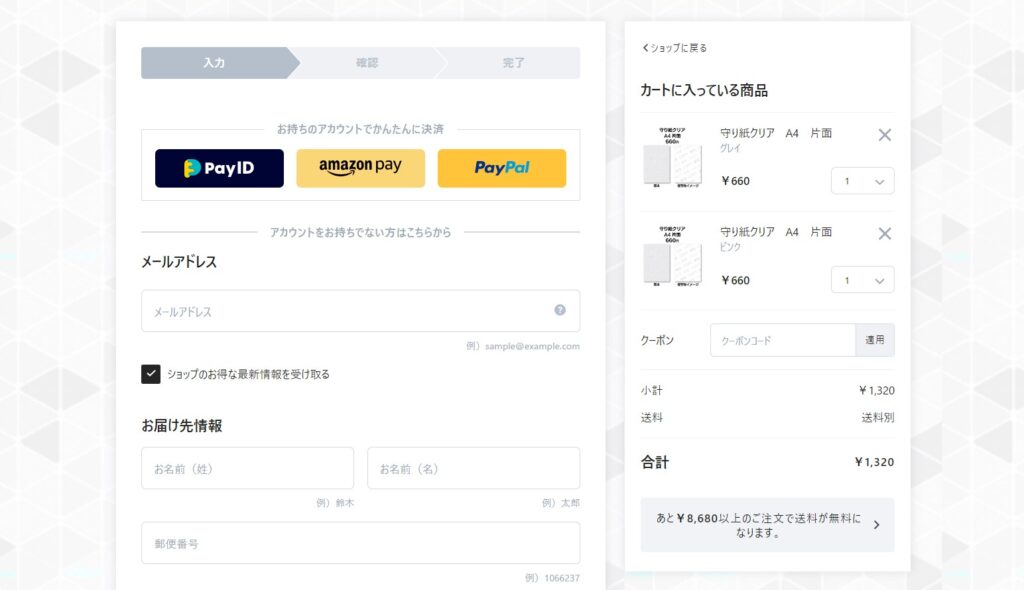This screenshot has height=590, width=1024.
Task: Open quantity dropdown for グレイ item
Action: pyautogui.click(x=863, y=181)
